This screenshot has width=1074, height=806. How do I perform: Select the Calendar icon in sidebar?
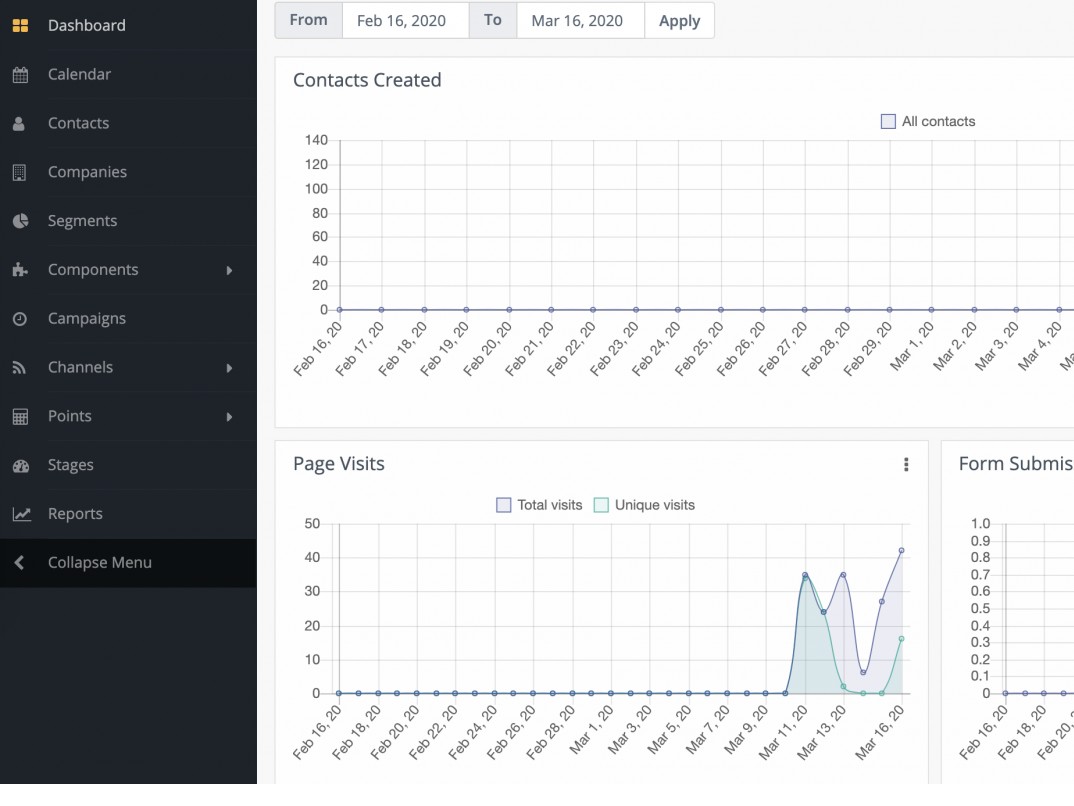click(x=21, y=74)
